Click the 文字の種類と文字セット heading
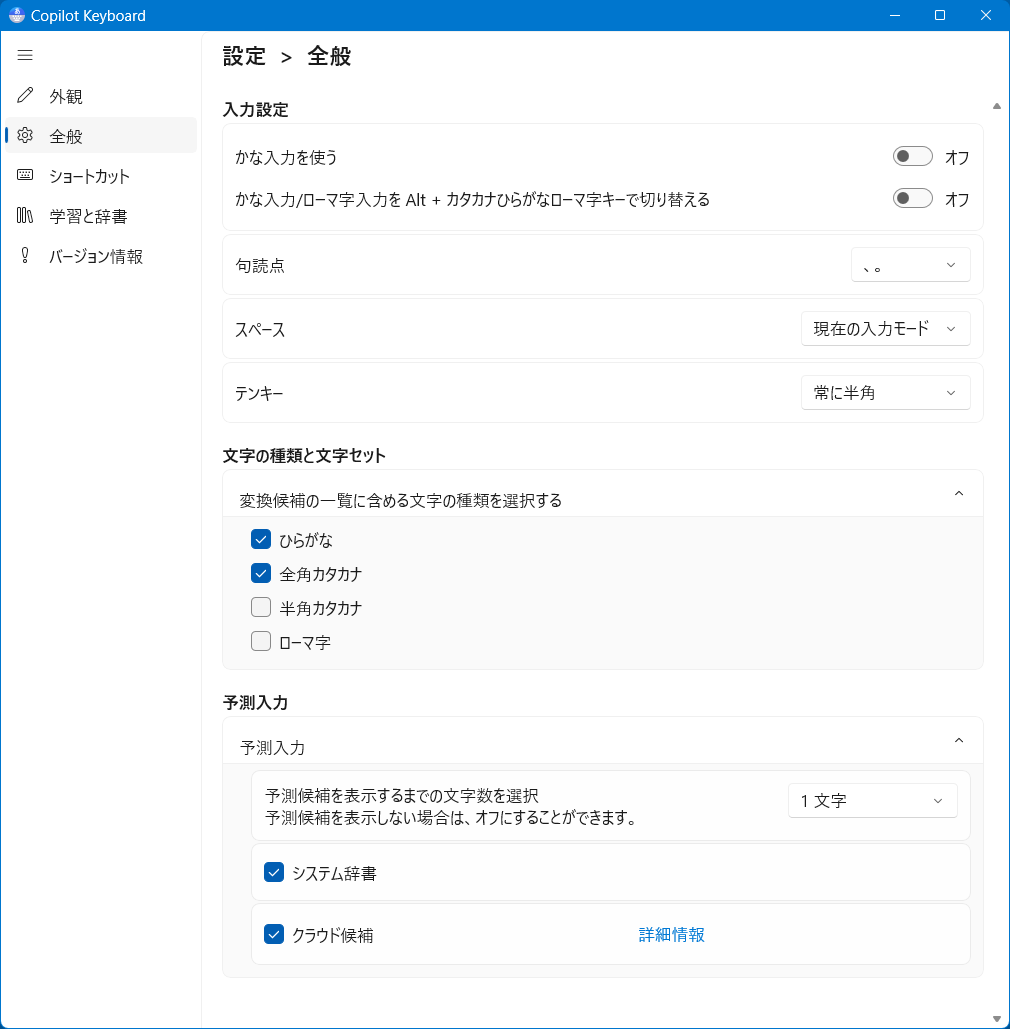This screenshot has height=1029, width=1010. click(x=304, y=455)
